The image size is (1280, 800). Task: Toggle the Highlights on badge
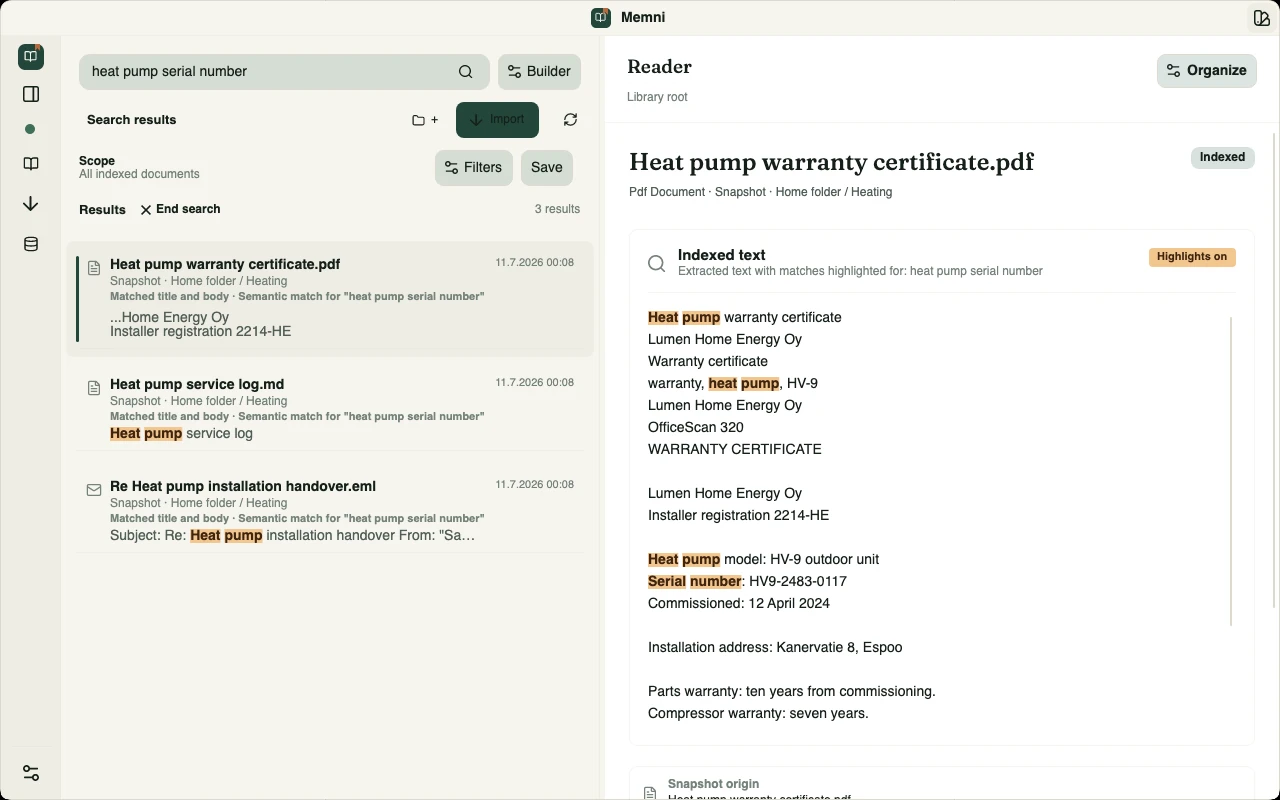coord(1192,257)
